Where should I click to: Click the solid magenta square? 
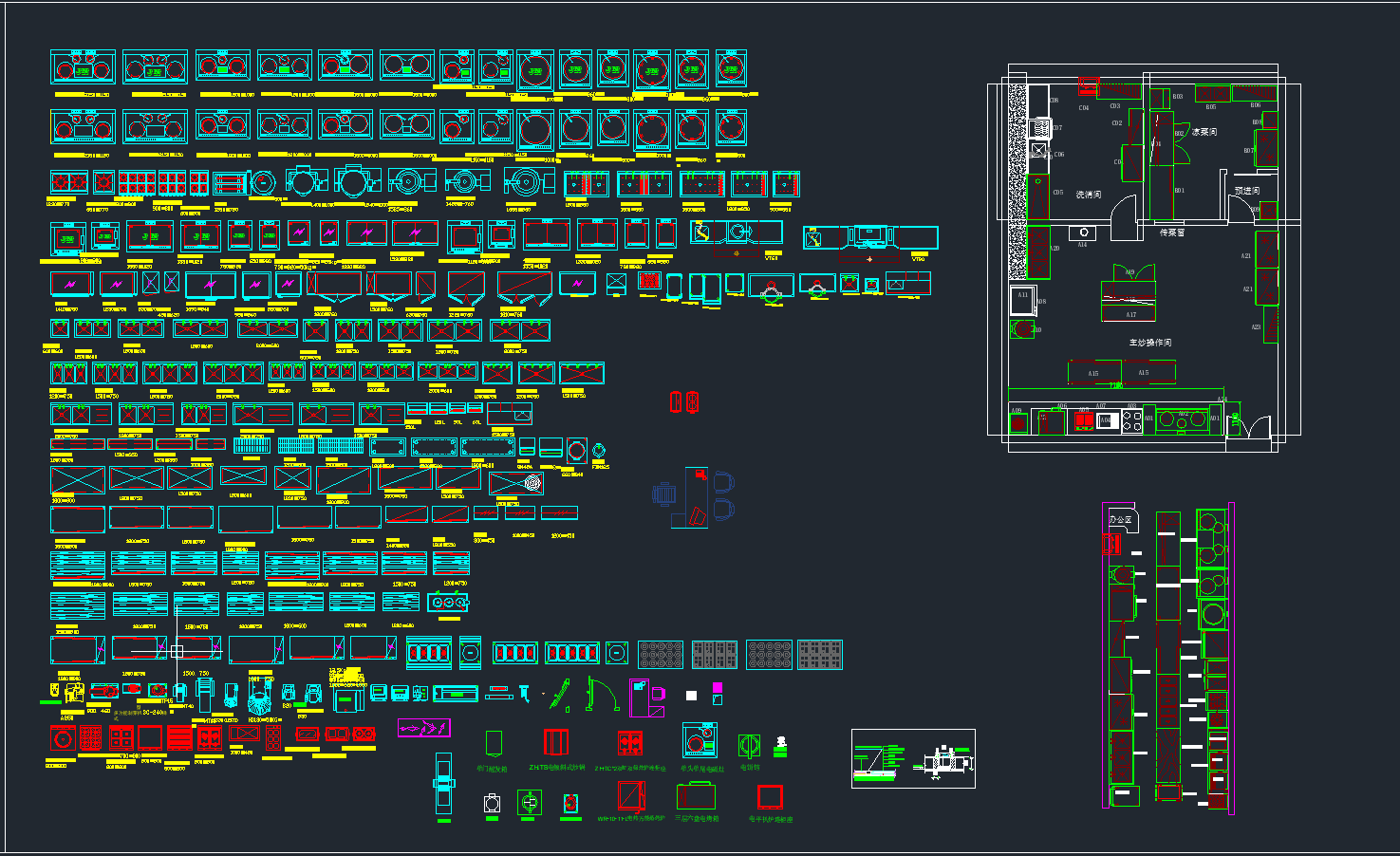click(x=718, y=688)
